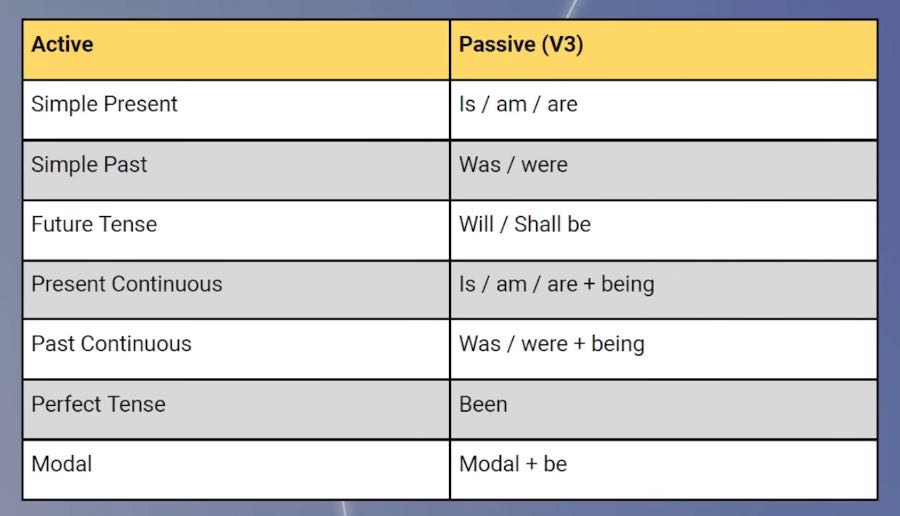The width and height of the screenshot is (900, 516).
Task: Click the Future Tense cell
Action: pos(236,229)
